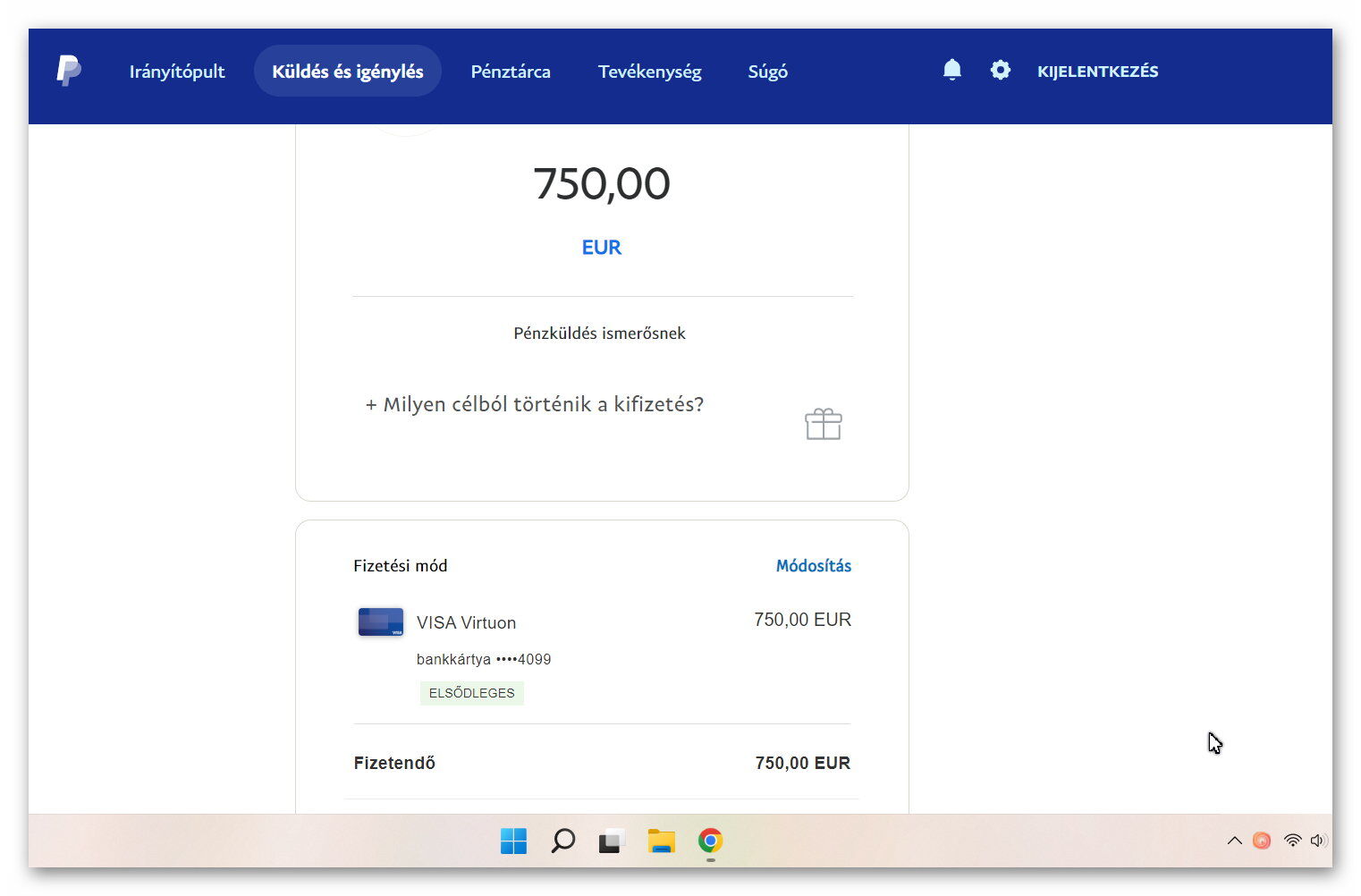Click the Fizetendő label
1361x896 pixels.
click(394, 763)
